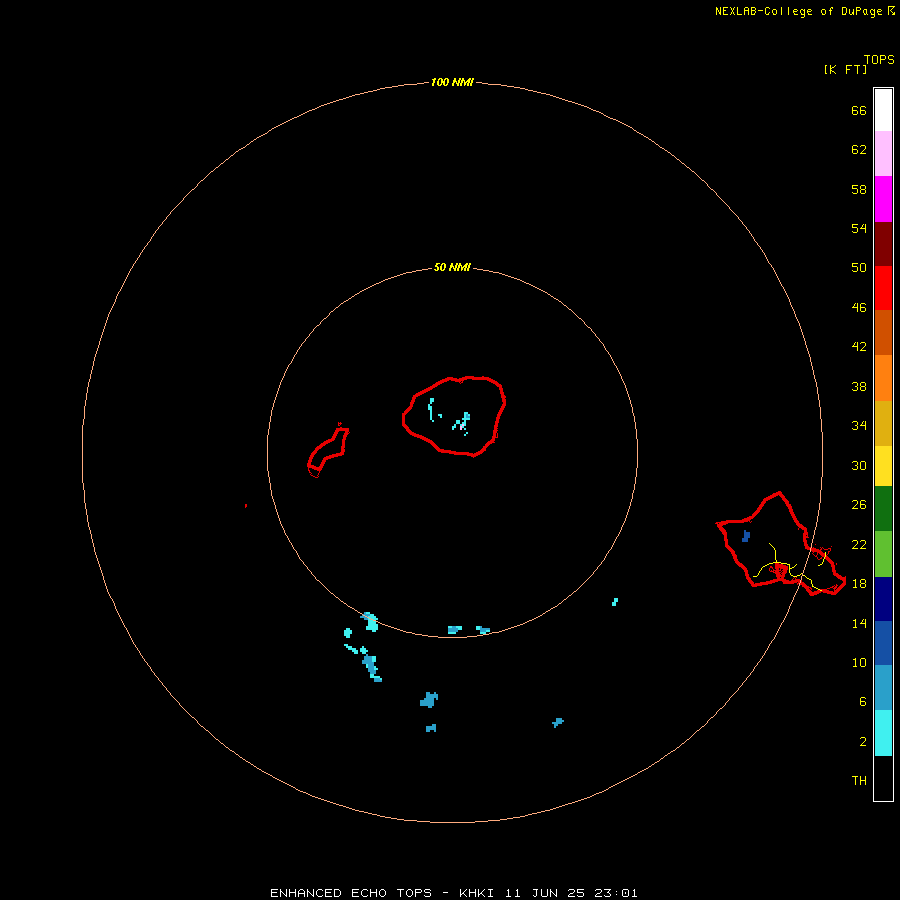Click the small narrow island outline west of center
The width and height of the screenshot is (900, 900).
pos(328,450)
